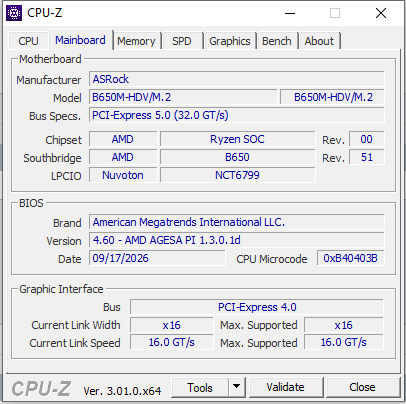Image resolution: width=406 pixels, height=404 pixels.
Task: Open the Graphics tab
Action: click(230, 41)
